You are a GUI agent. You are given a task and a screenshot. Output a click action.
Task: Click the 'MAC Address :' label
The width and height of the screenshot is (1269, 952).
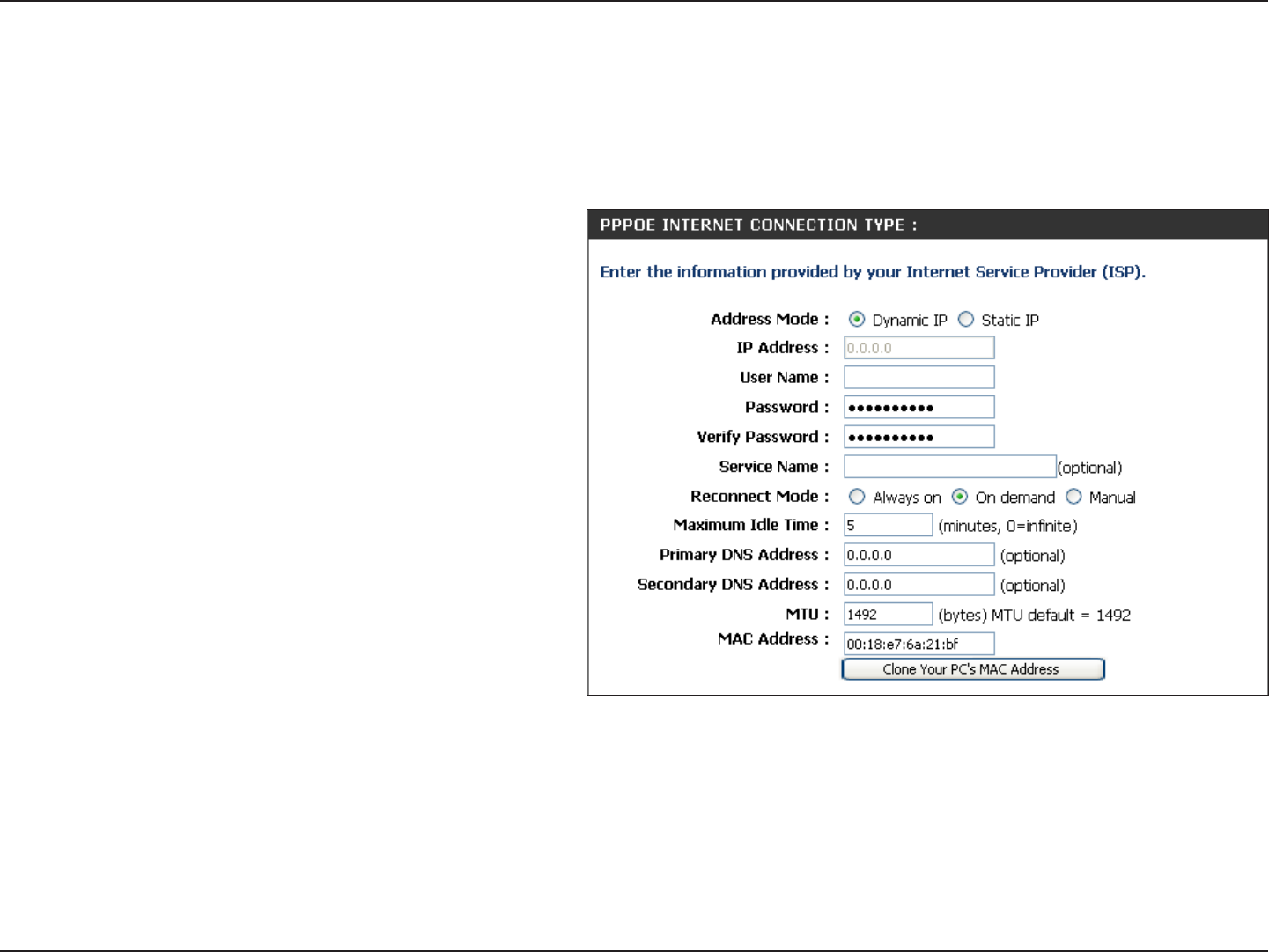[773, 639]
